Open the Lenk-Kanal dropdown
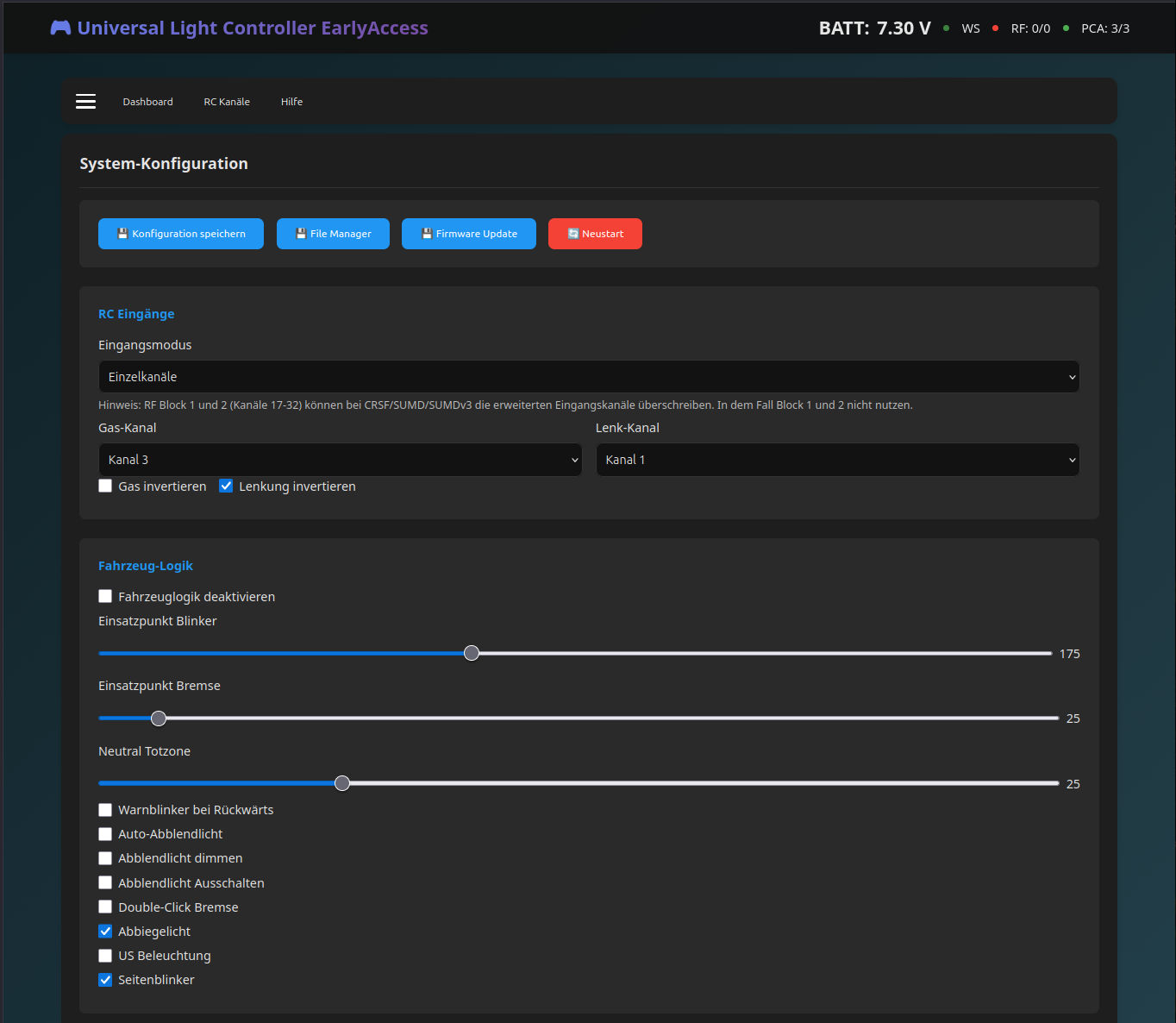This screenshot has width=1176, height=1023. click(x=836, y=460)
